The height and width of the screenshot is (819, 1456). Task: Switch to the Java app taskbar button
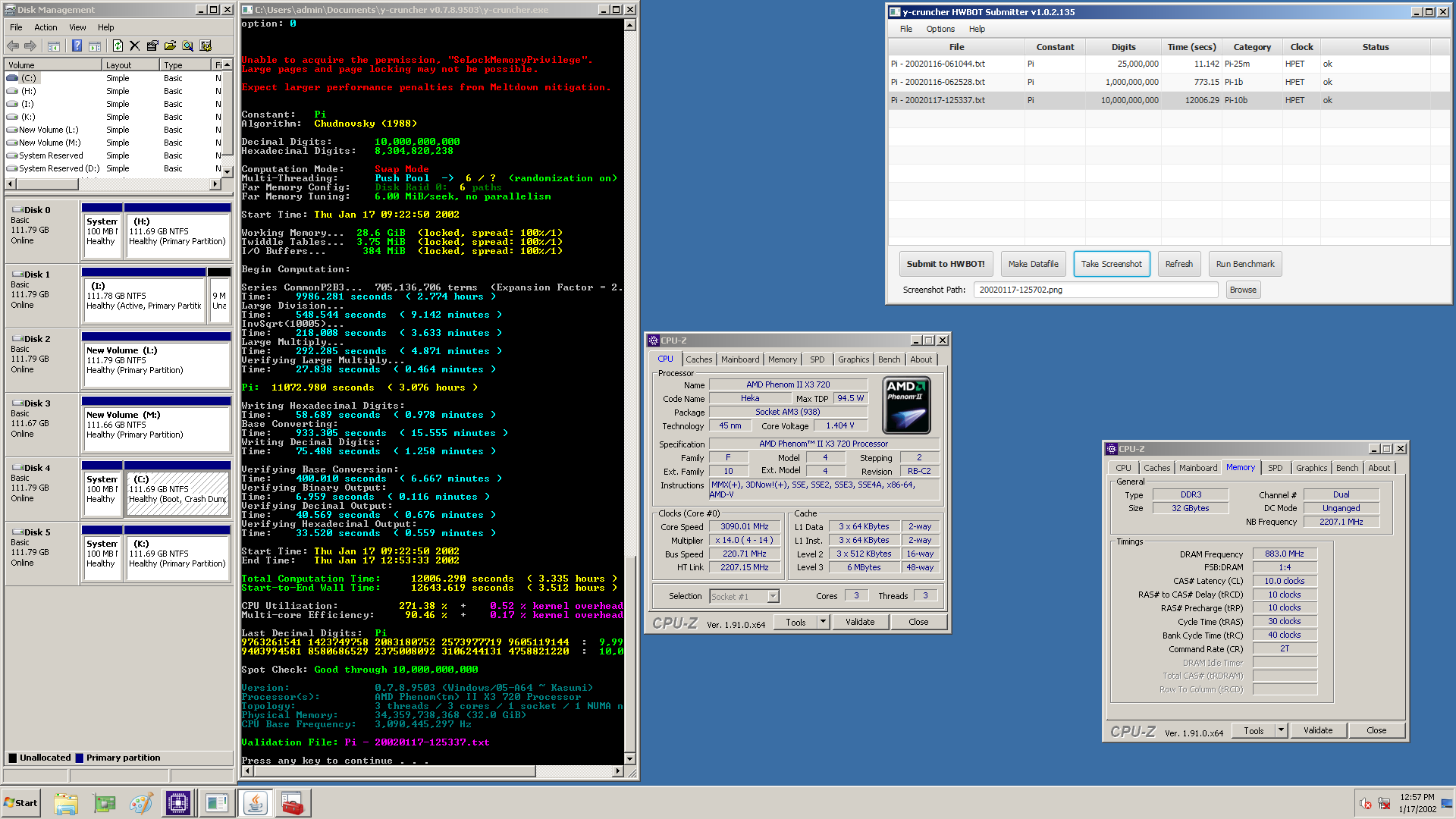click(256, 803)
